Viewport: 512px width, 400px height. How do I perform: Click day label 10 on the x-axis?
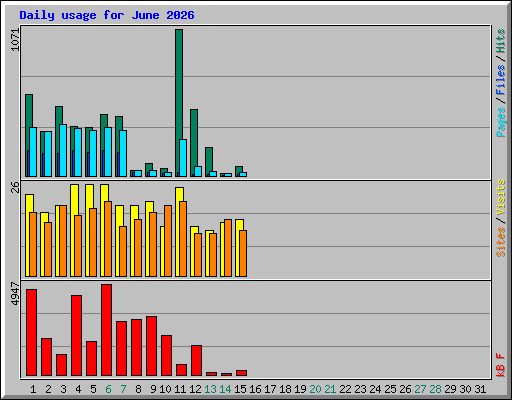pos(165,389)
